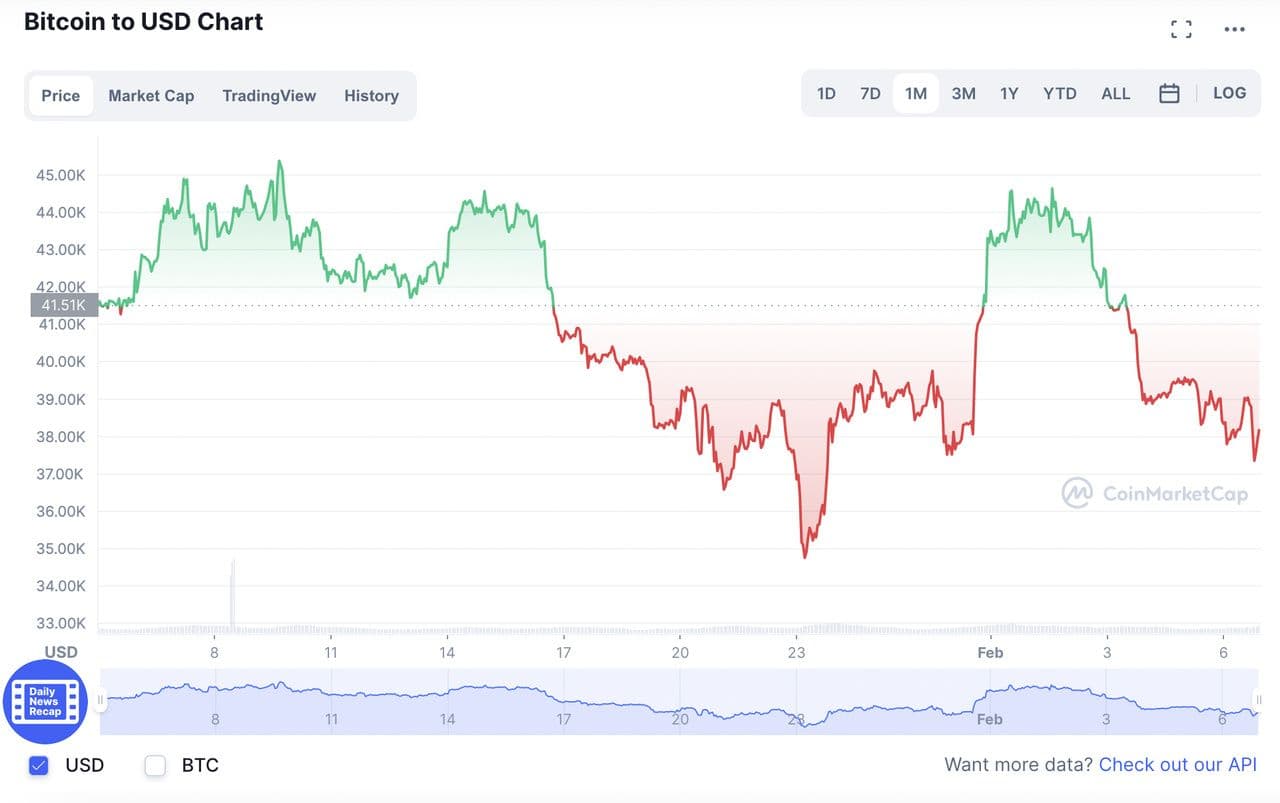1280x803 pixels.
Task: Click the CoinMarketCap watermark logo
Action: (x=1155, y=492)
